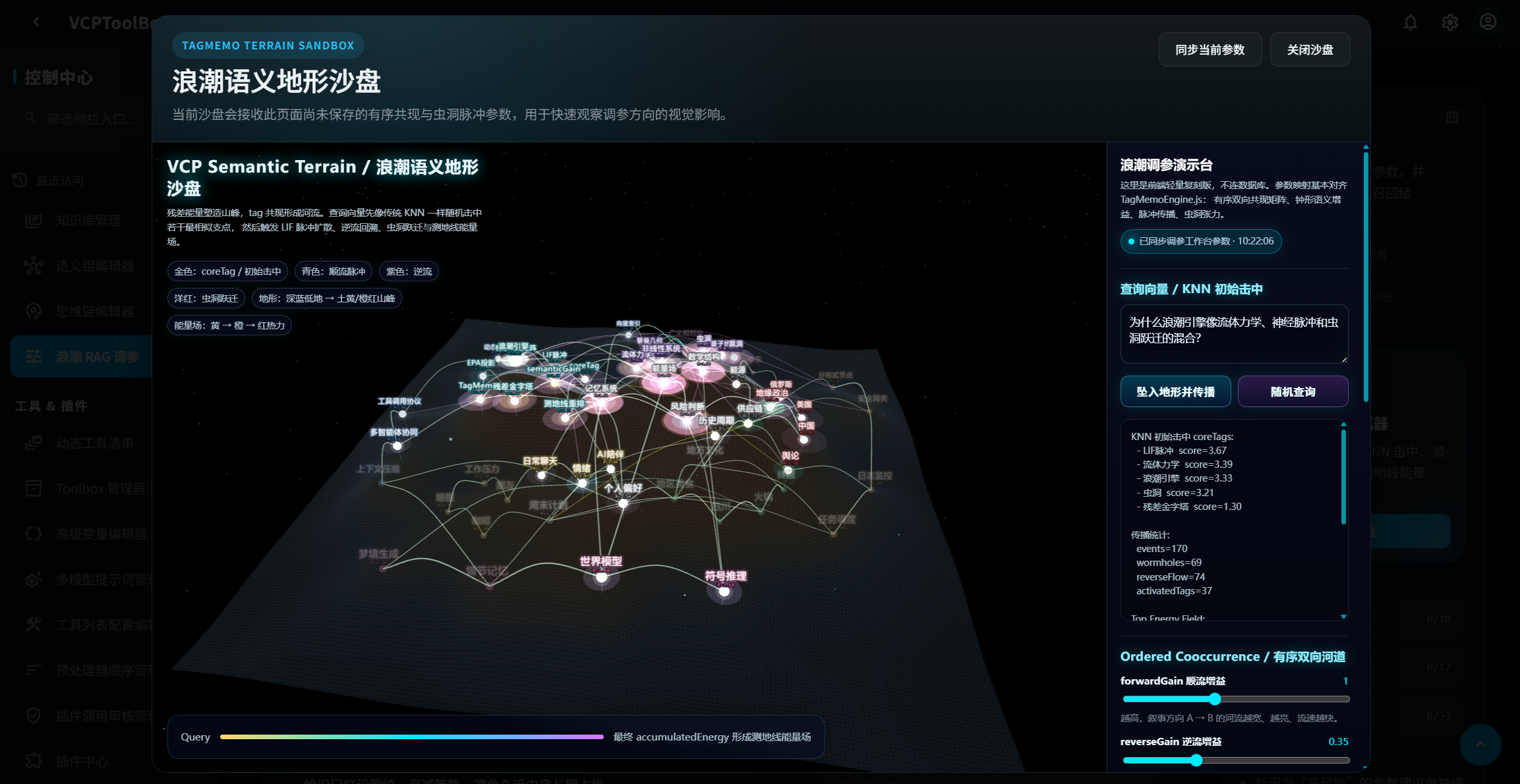The height and width of the screenshot is (784, 1520).
Task: Click the tool list config wrench icon
Action: pyautogui.click(x=34, y=625)
